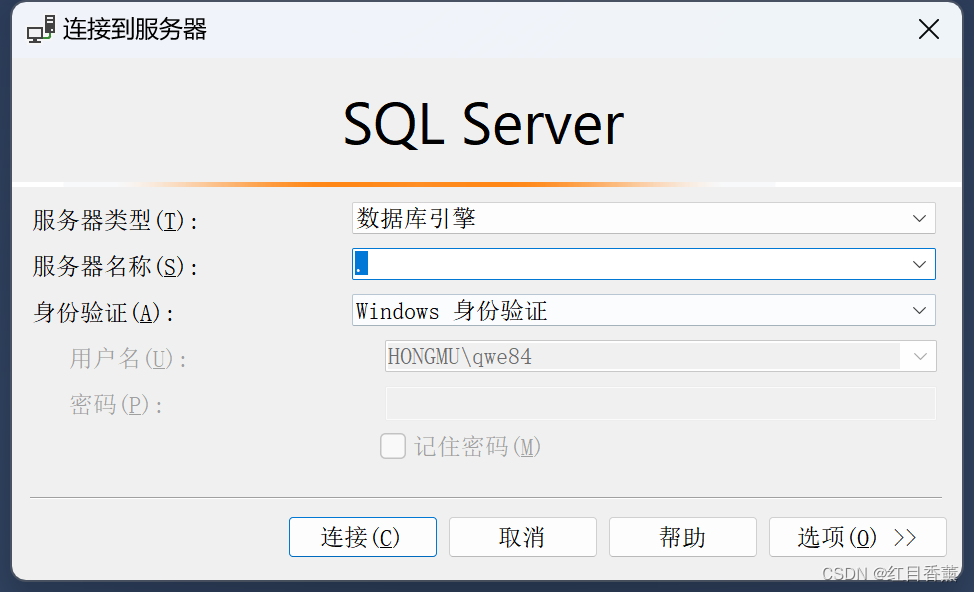This screenshot has height=592, width=974.
Task: Expand options with 选项(O) >> button
Action: point(857,537)
